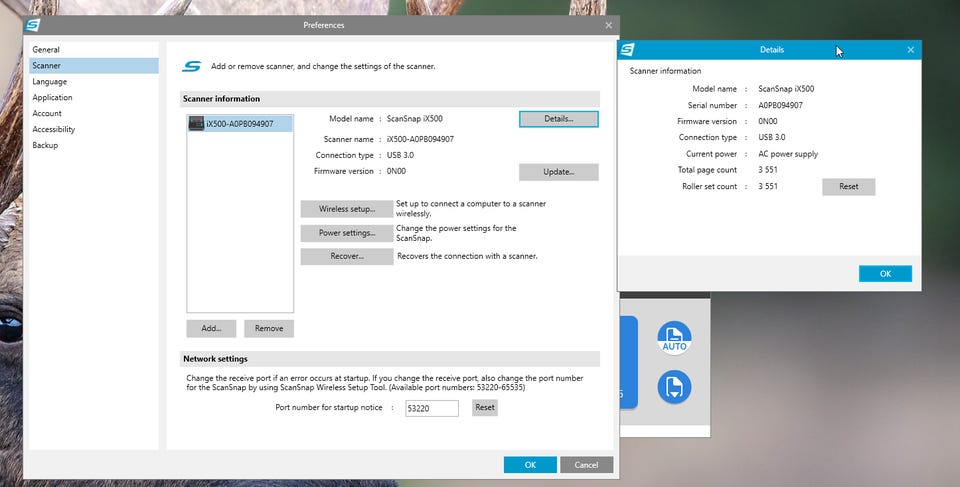This screenshot has width=960, height=487.
Task: Click the blue document download scan icon
Action: coord(674,387)
